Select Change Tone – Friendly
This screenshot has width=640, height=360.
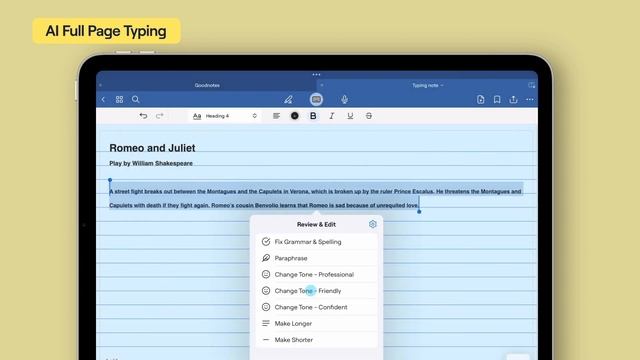pyautogui.click(x=316, y=291)
